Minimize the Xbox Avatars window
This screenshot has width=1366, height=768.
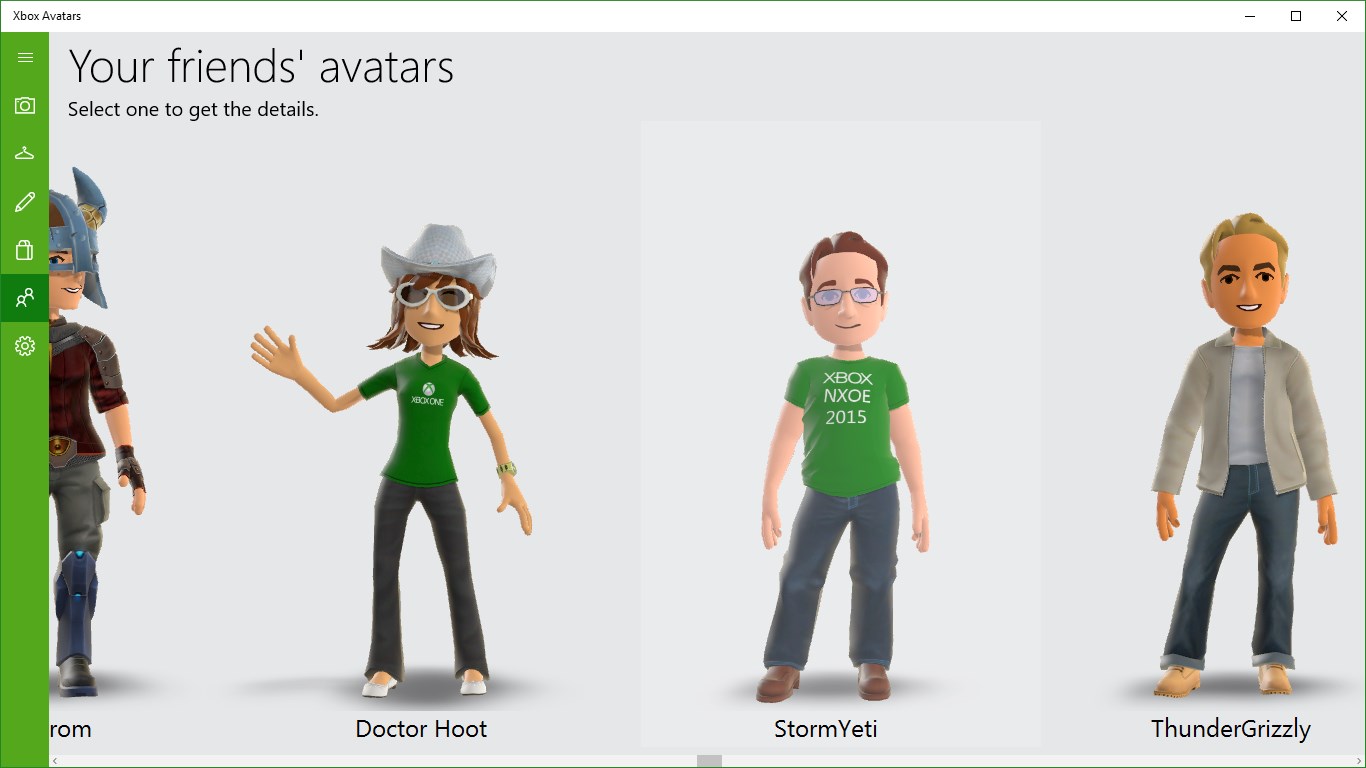tap(1250, 16)
